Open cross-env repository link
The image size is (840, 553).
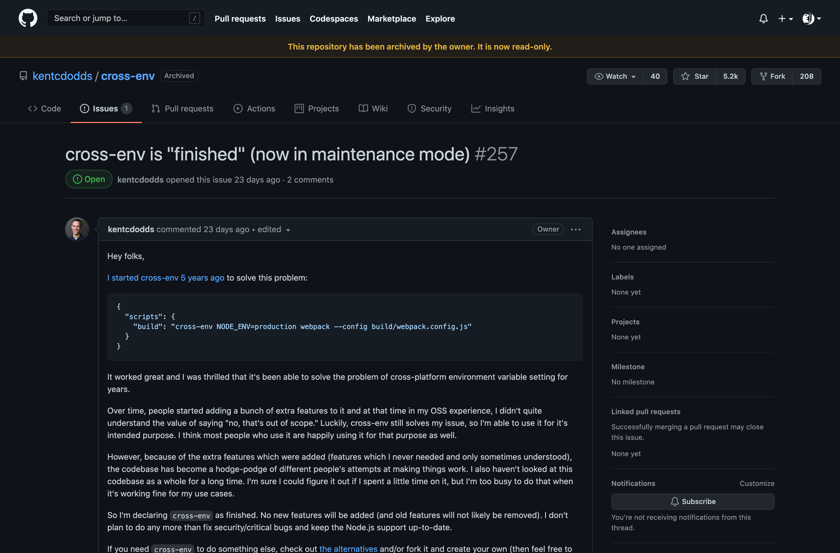click(128, 76)
